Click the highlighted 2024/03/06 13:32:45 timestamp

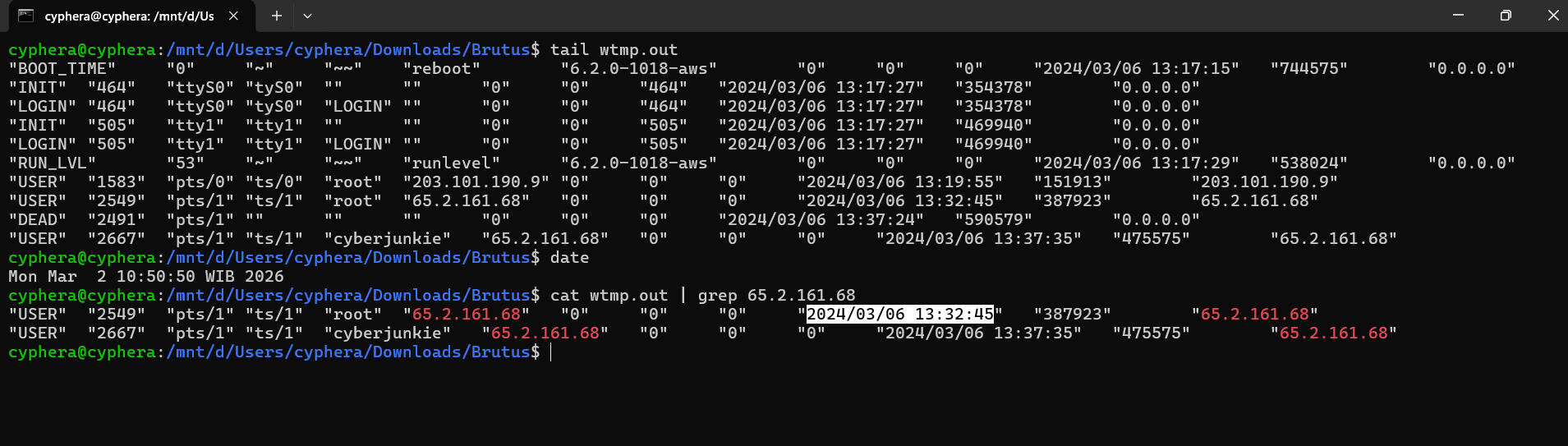coord(900,314)
